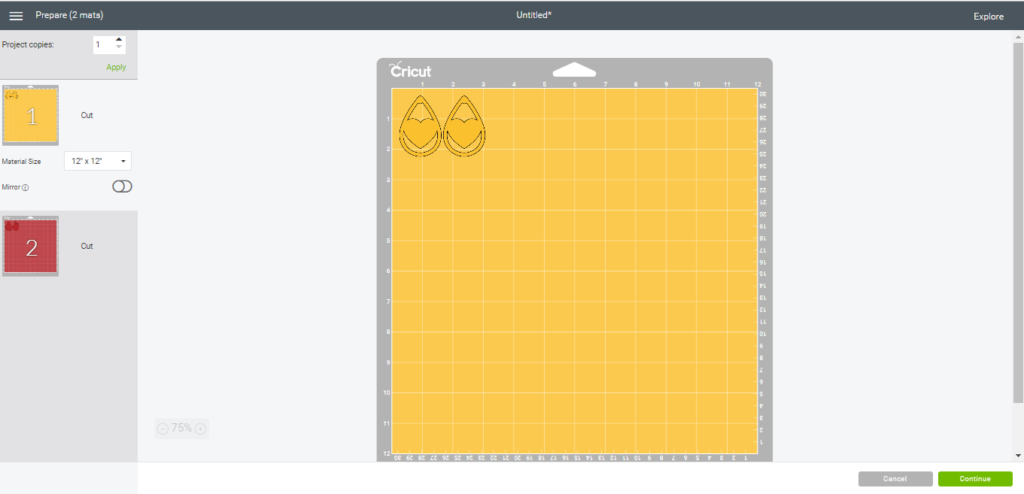Zoom in with the plus icon
The width and height of the screenshot is (1024, 494).
tap(200, 428)
